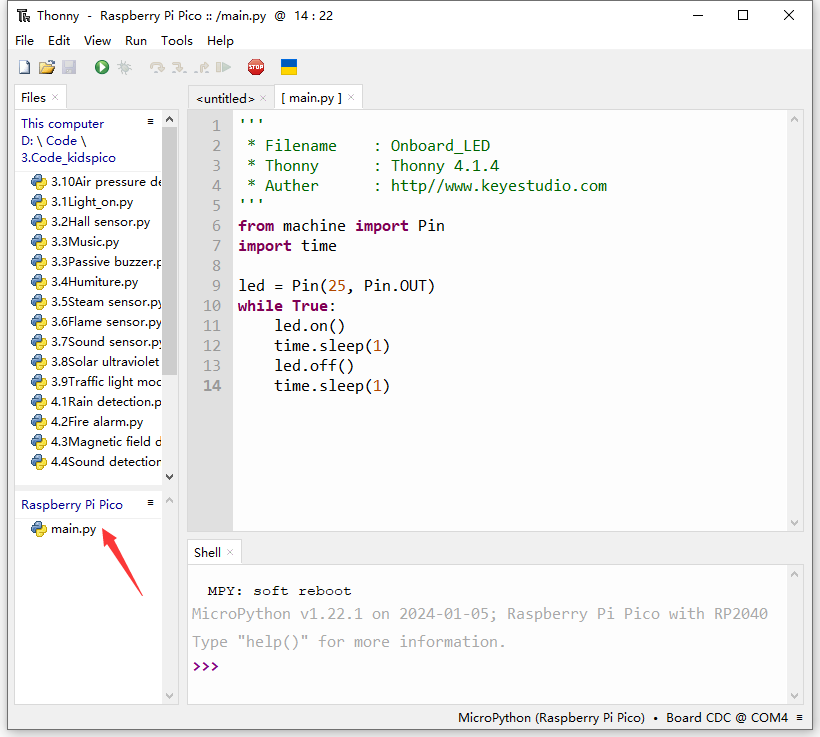Close the <untitled> tab
Image resolution: width=820 pixels, height=737 pixels.
(263, 98)
